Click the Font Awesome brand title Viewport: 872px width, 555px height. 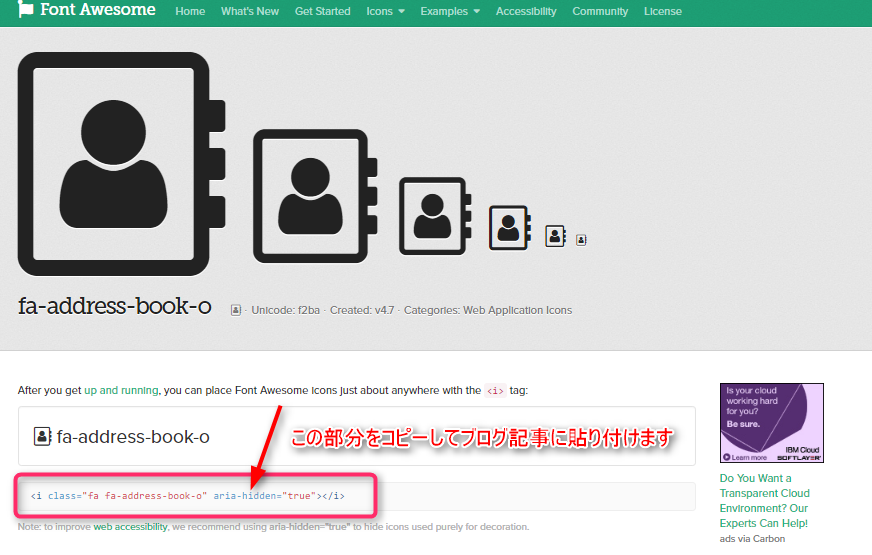point(98,9)
